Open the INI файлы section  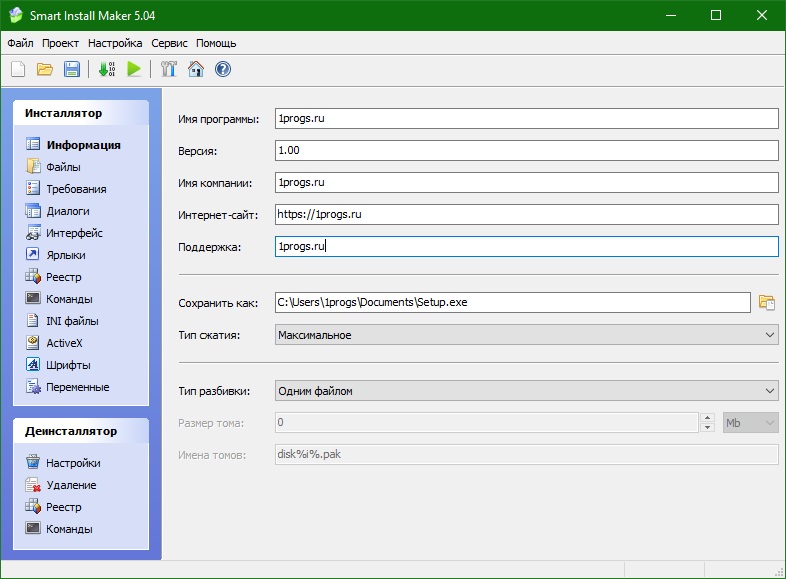(62, 321)
